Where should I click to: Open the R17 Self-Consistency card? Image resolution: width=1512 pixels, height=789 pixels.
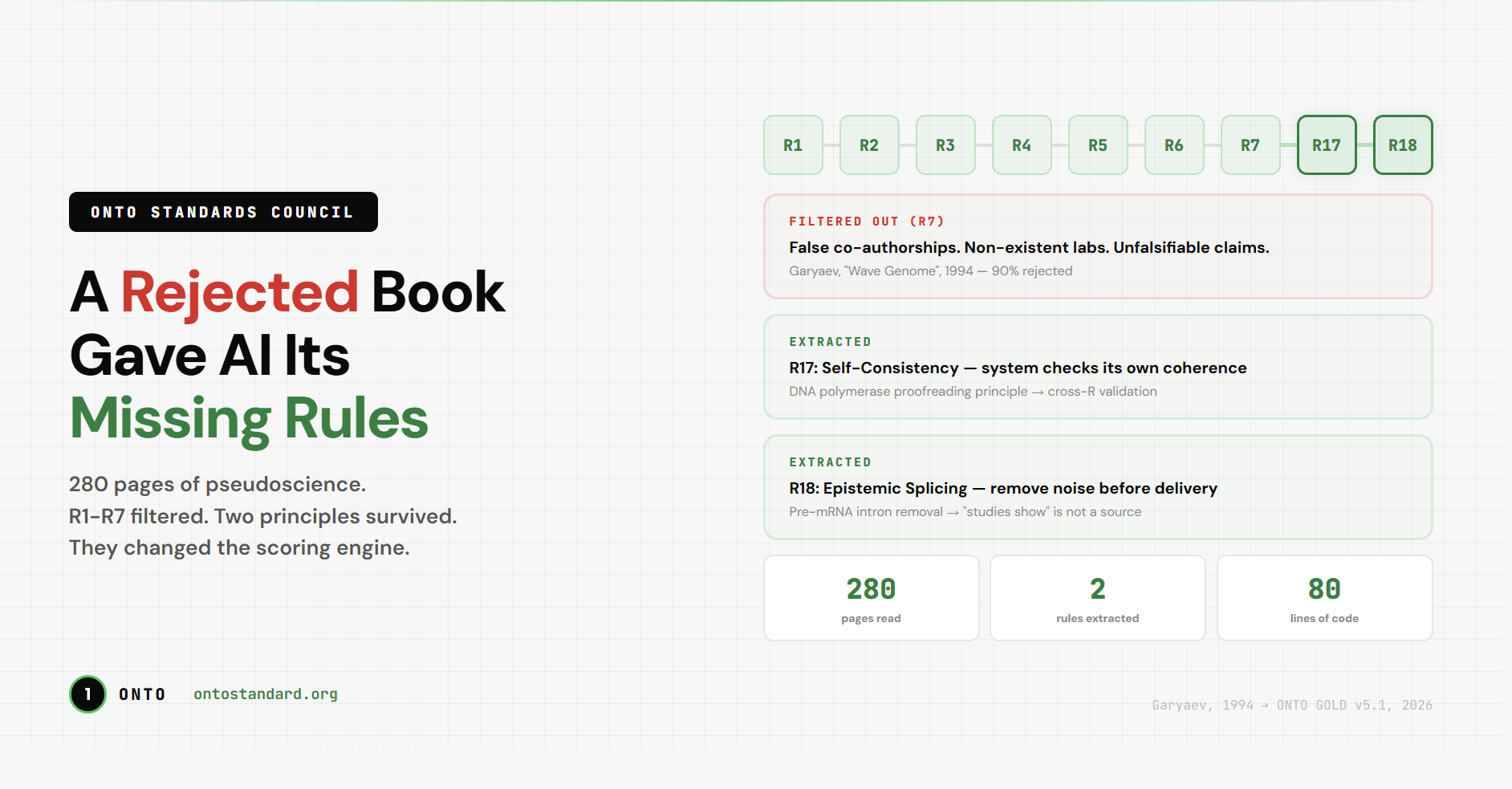(x=1098, y=367)
